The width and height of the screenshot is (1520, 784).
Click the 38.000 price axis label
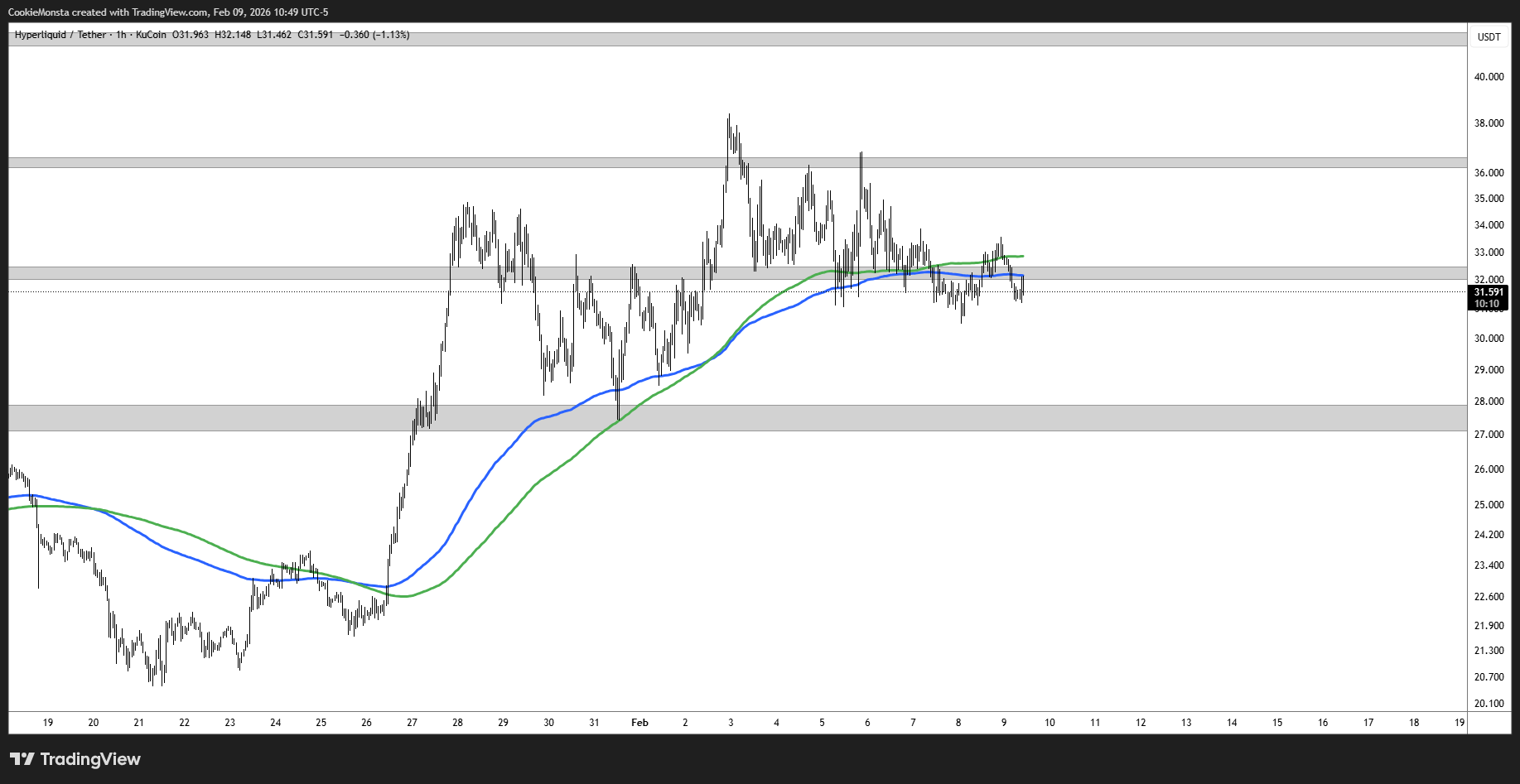[x=1489, y=123]
